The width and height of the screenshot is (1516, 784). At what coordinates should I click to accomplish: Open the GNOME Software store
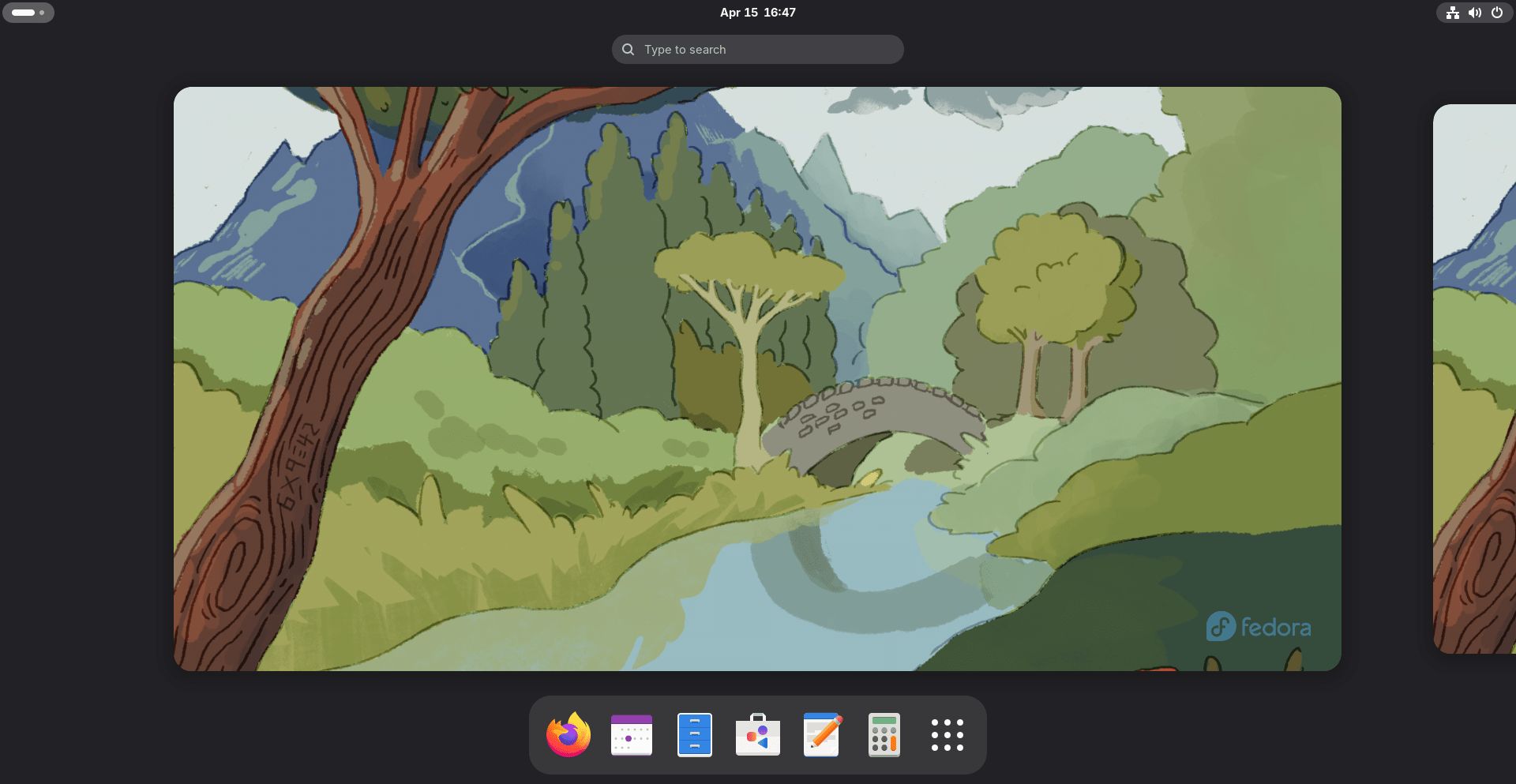click(757, 734)
